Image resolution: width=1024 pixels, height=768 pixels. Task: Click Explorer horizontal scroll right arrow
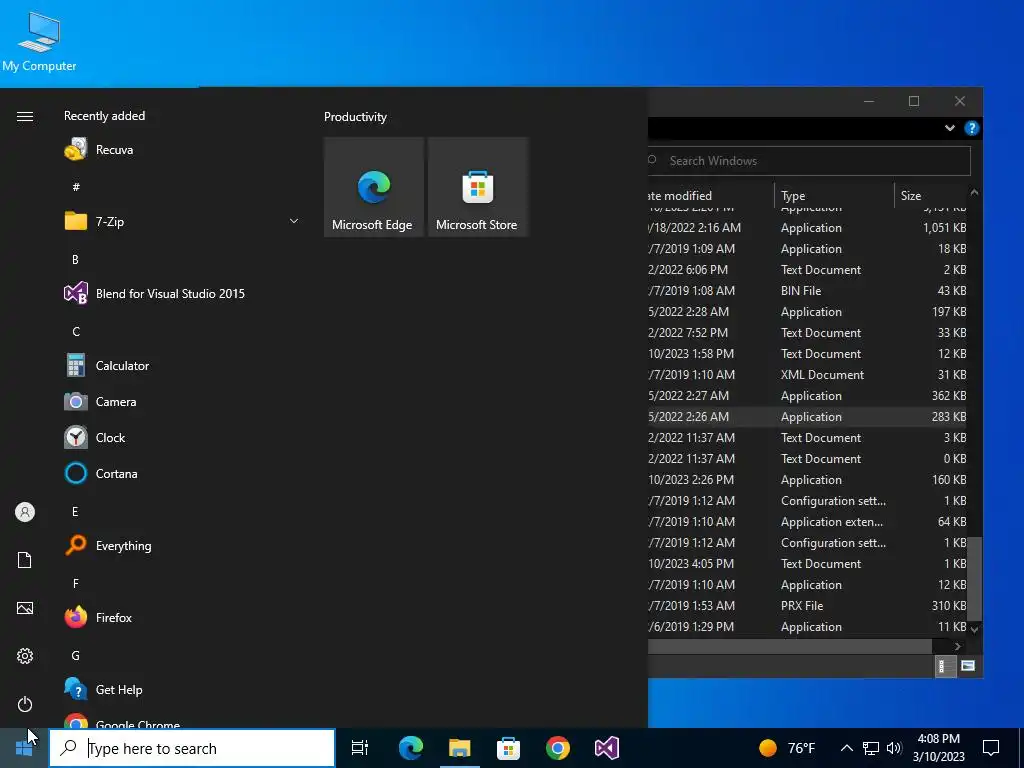point(957,647)
